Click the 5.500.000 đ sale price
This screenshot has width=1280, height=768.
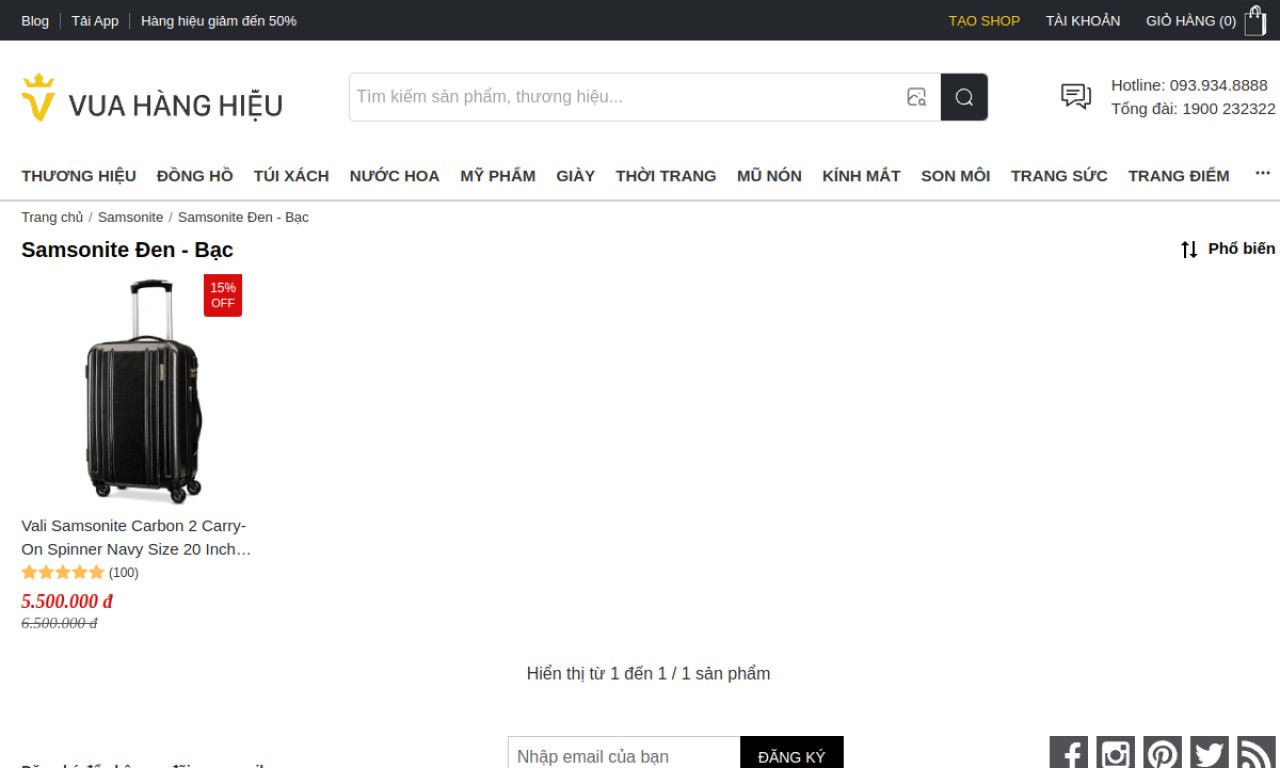(67, 601)
